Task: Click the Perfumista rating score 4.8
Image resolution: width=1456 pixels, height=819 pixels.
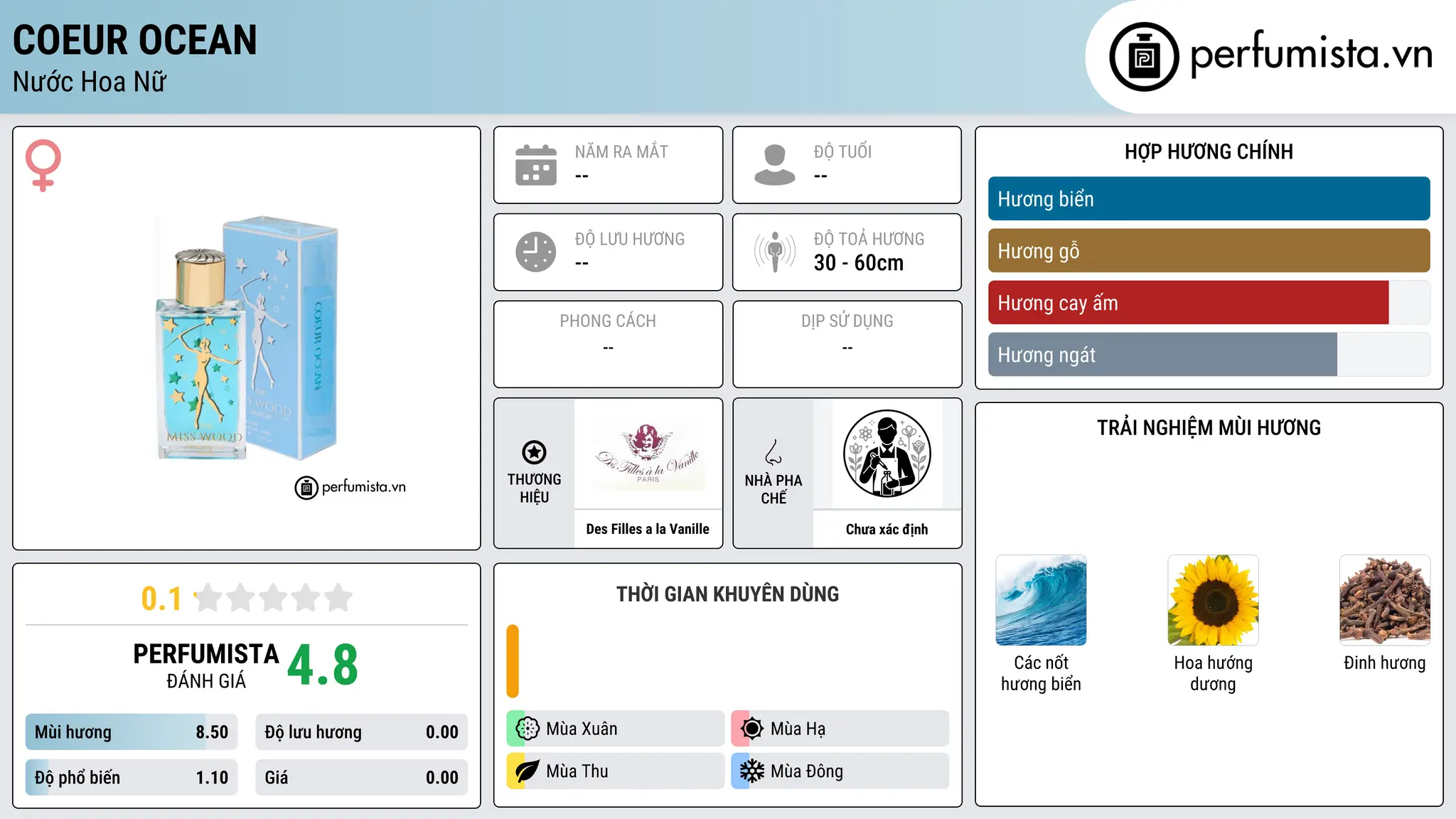Action: point(323,665)
